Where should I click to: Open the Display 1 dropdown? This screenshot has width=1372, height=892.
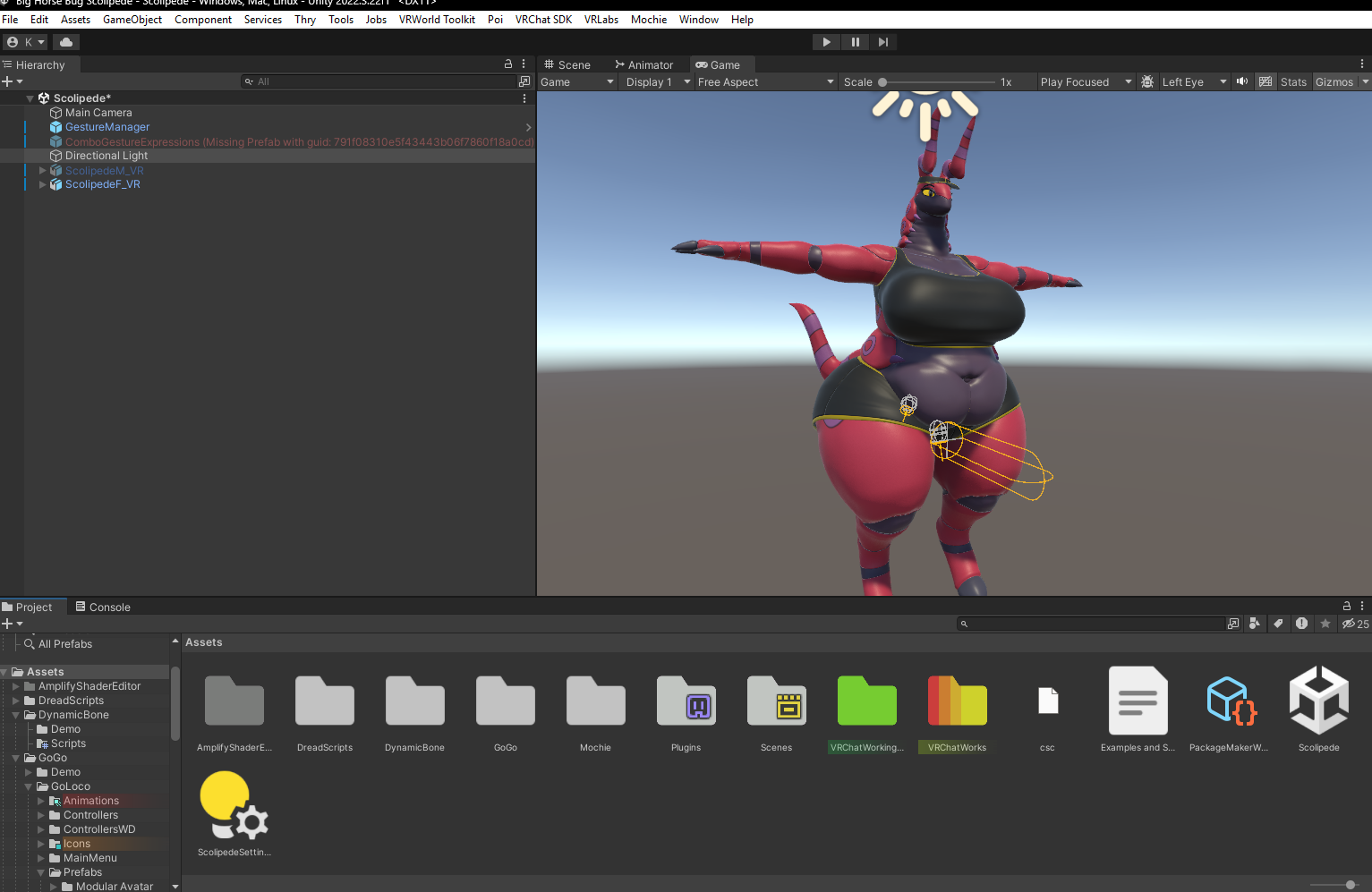[658, 81]
